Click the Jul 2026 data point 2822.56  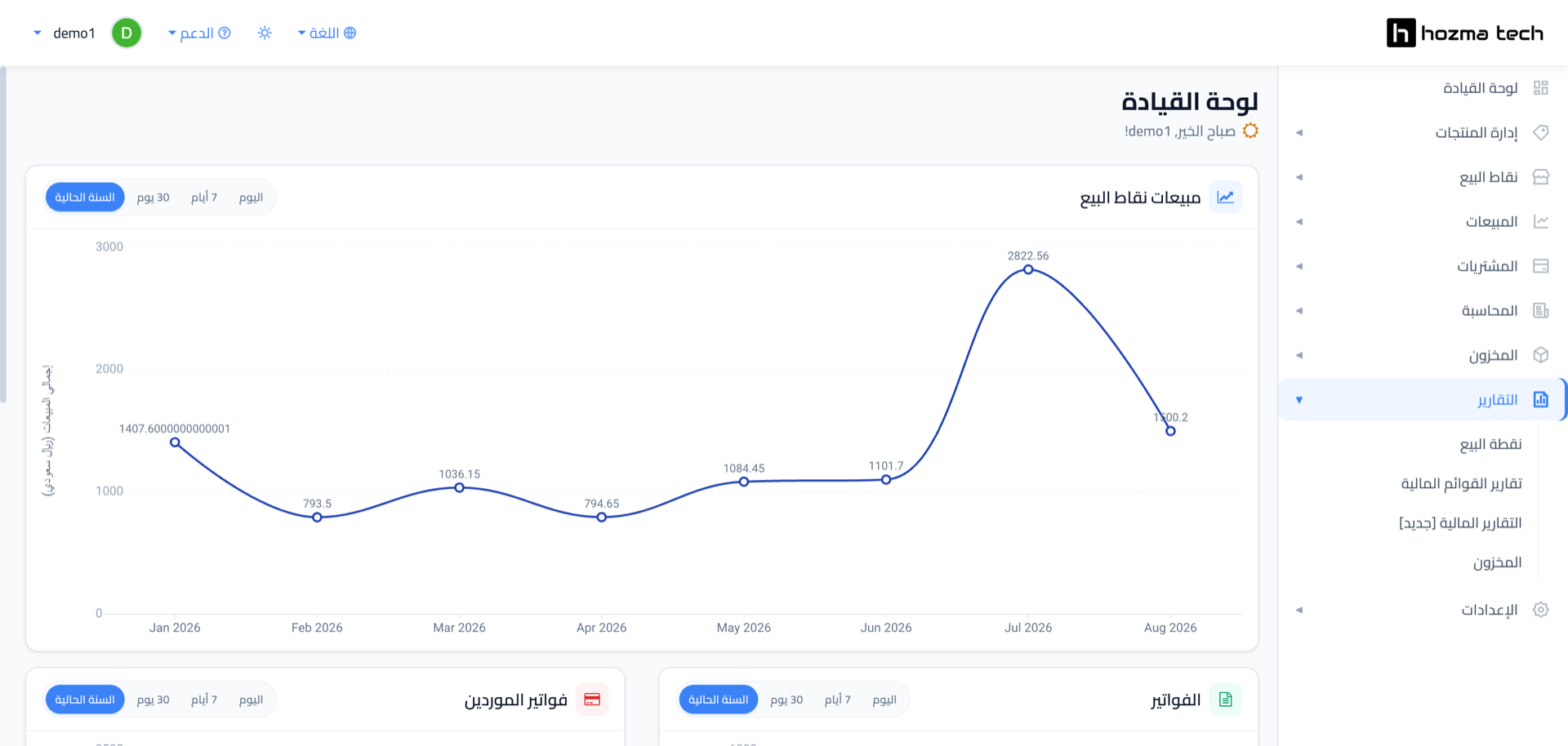click(1028, 269)
